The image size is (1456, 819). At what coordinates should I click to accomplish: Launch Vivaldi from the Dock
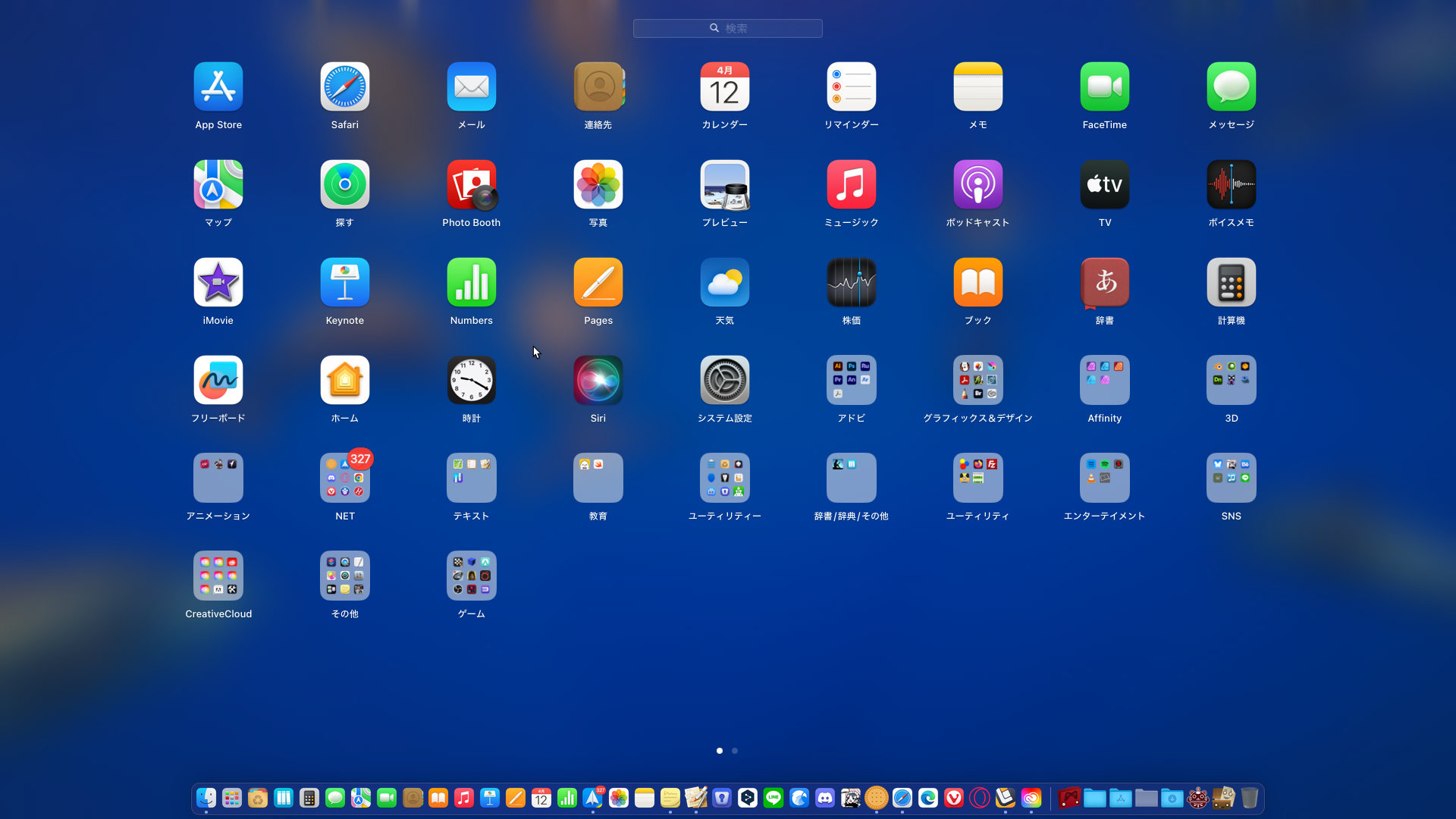coord(954,798)
